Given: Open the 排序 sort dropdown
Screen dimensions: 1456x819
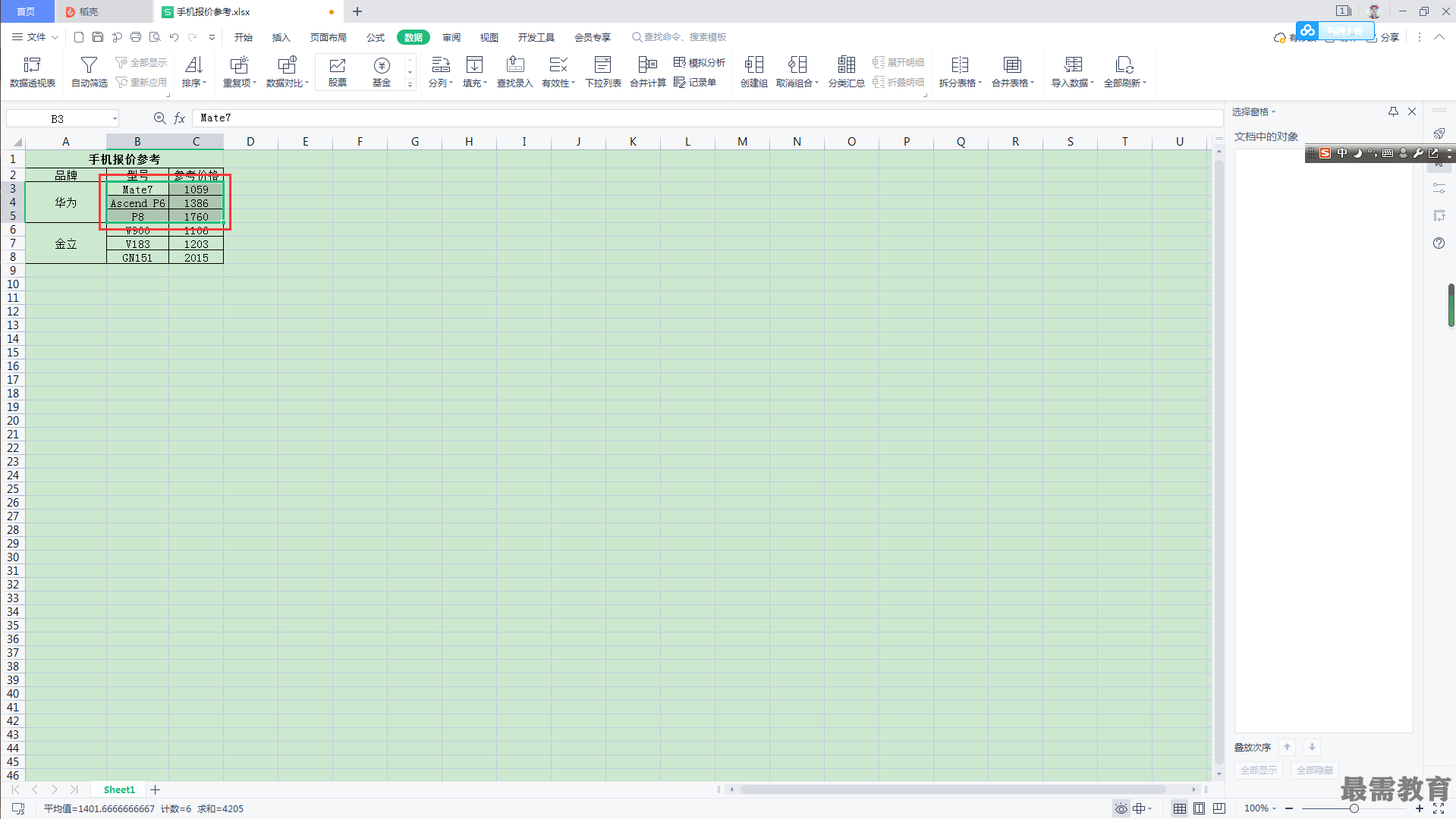Looking at the screenshot, I should [194, 72].
